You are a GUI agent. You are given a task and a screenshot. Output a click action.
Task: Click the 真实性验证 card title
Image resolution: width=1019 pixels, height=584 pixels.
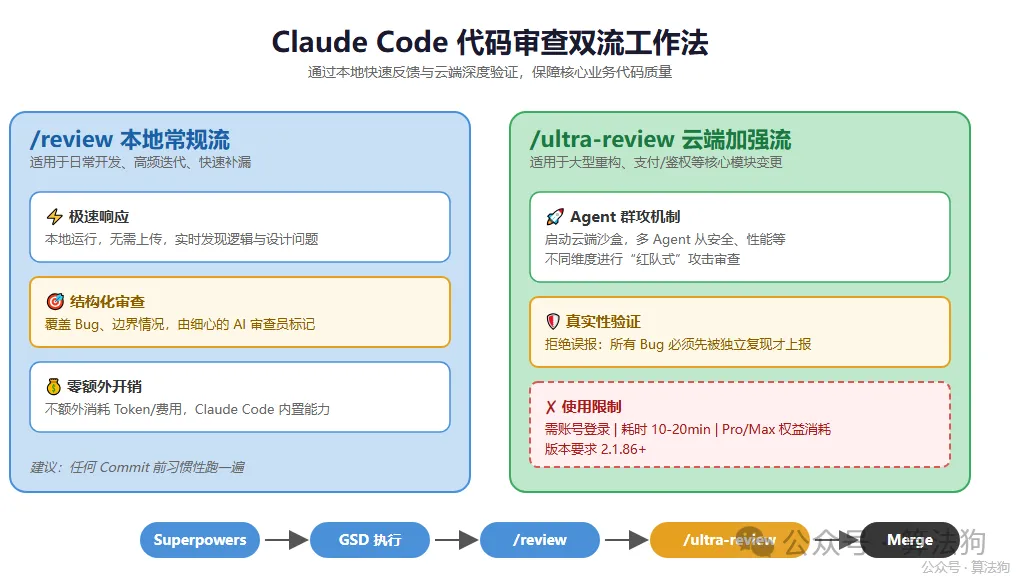603,322
